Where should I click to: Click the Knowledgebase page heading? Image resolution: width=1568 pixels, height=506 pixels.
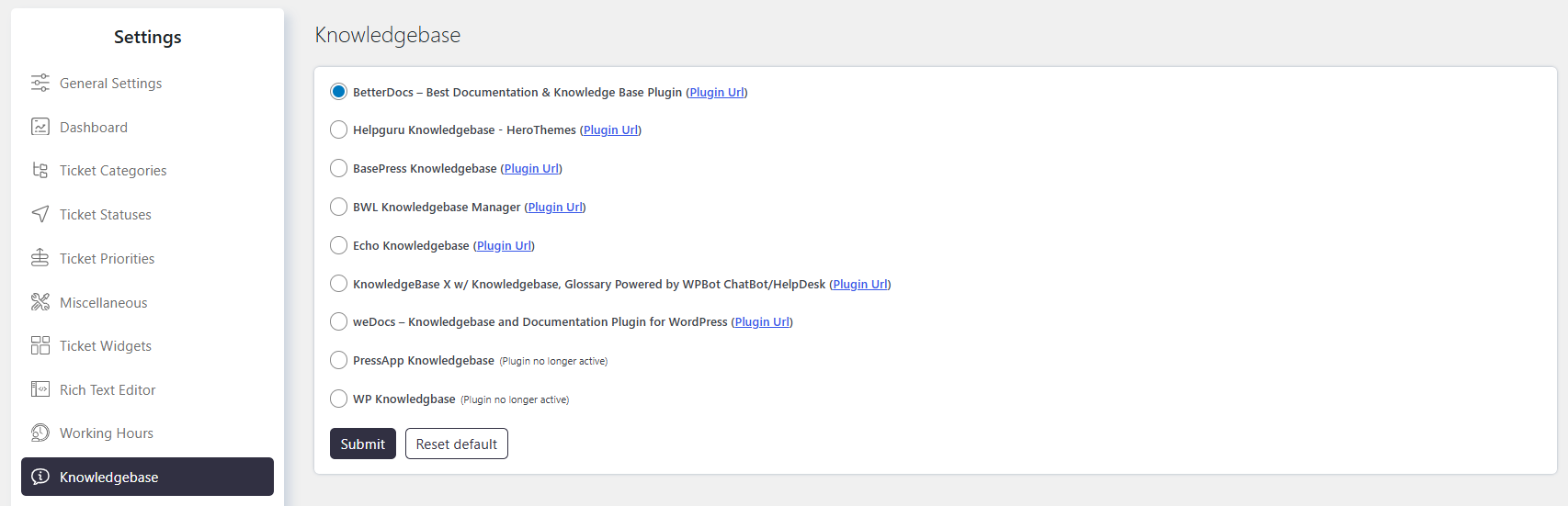(x=388, y=35)
